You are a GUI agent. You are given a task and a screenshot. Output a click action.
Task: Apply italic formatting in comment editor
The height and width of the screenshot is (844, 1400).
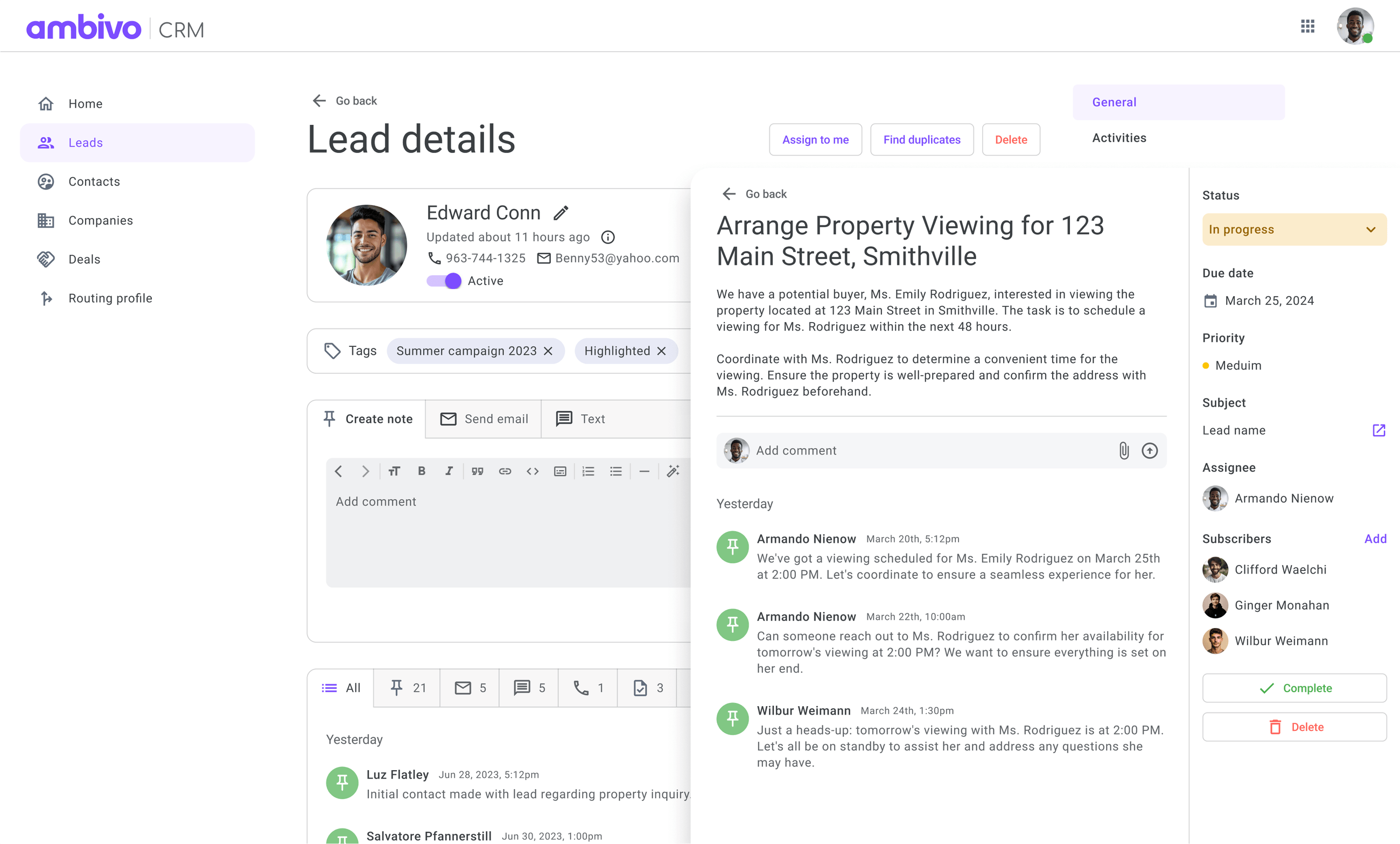point(449,471)
